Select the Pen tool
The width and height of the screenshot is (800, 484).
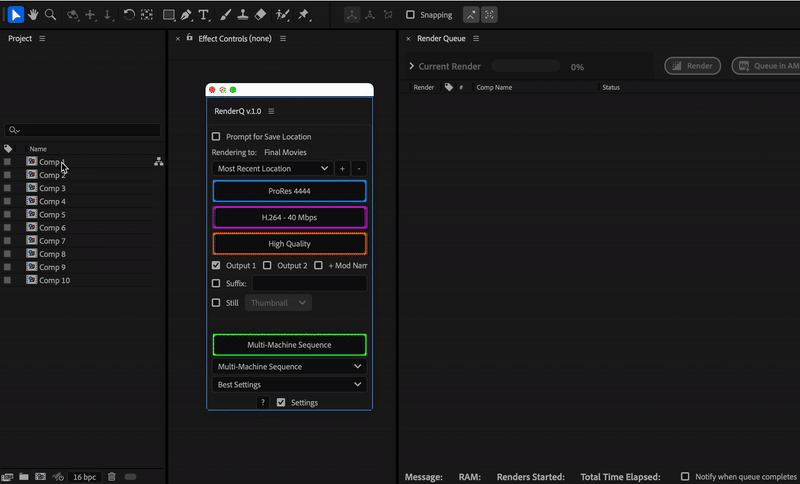186,15
